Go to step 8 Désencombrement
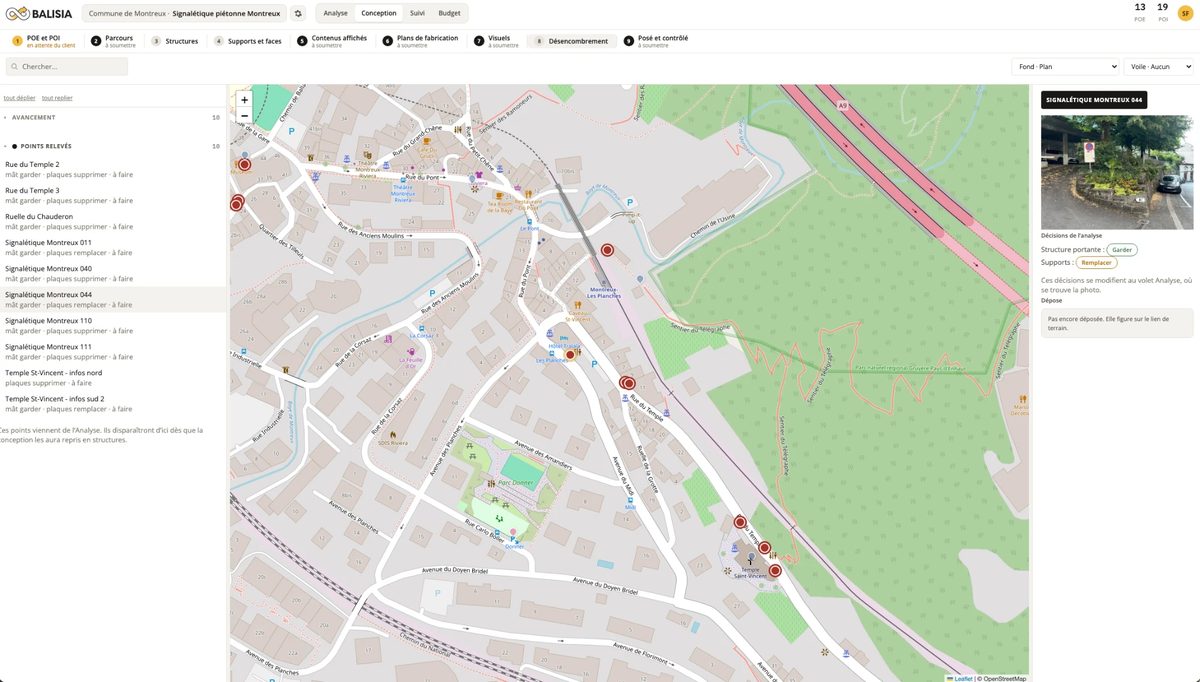This screenshot has width=1200, height=682. point(571,41)
